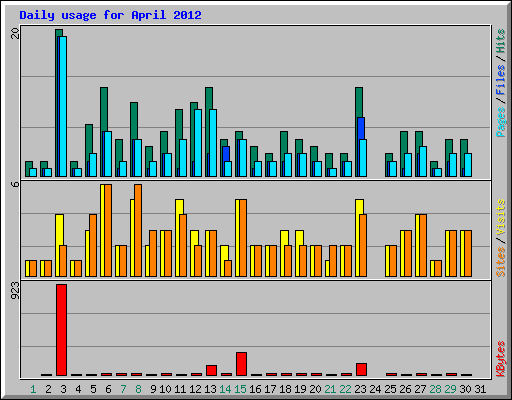Screen dimensions: 512x400
Task: Click the cyan Pages bar for day 12
Action: 198,143
